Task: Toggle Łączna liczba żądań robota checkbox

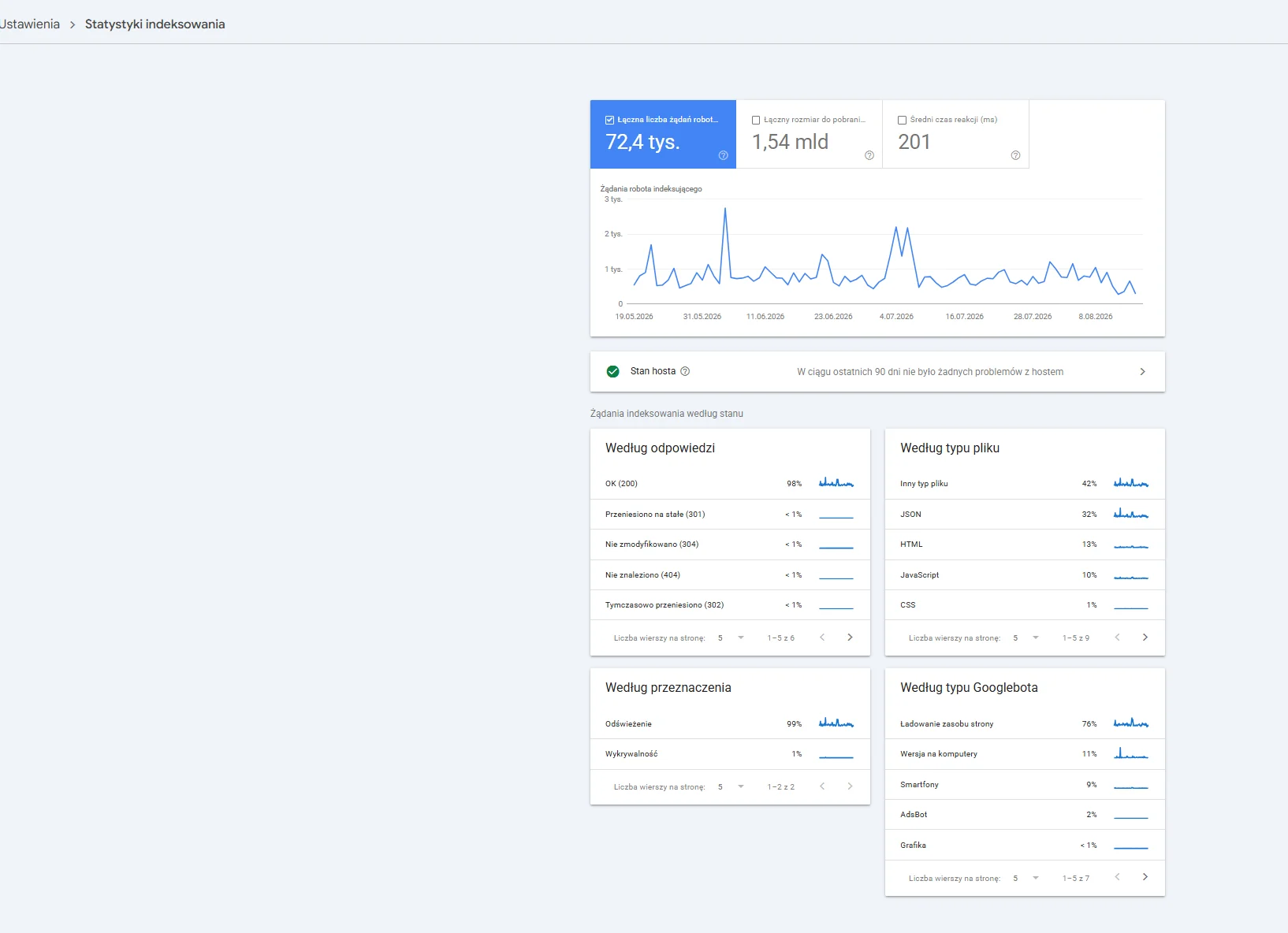Action: [609, 120]
